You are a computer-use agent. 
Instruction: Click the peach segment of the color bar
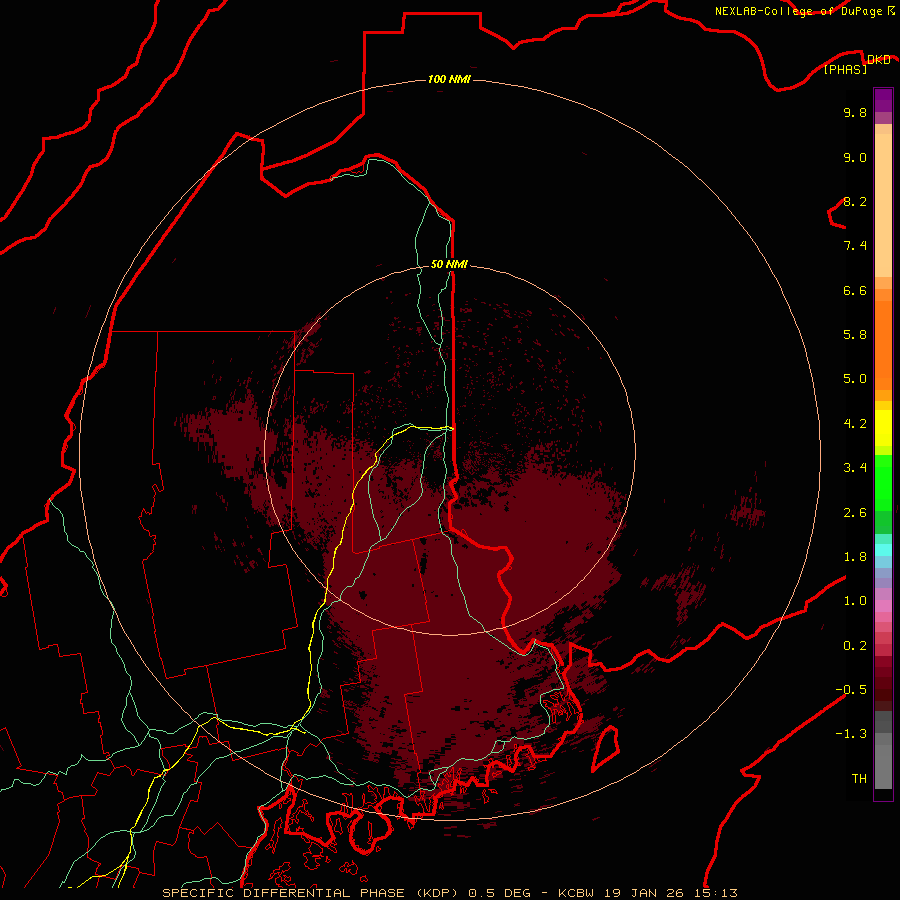(x=883, y=205)
